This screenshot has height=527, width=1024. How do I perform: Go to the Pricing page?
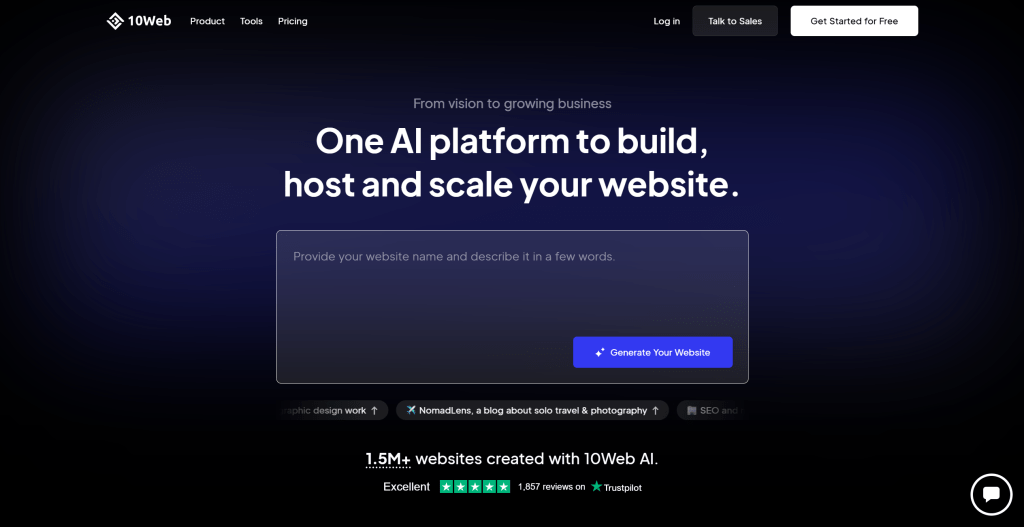pyautogui.click(x=293, y=21)
